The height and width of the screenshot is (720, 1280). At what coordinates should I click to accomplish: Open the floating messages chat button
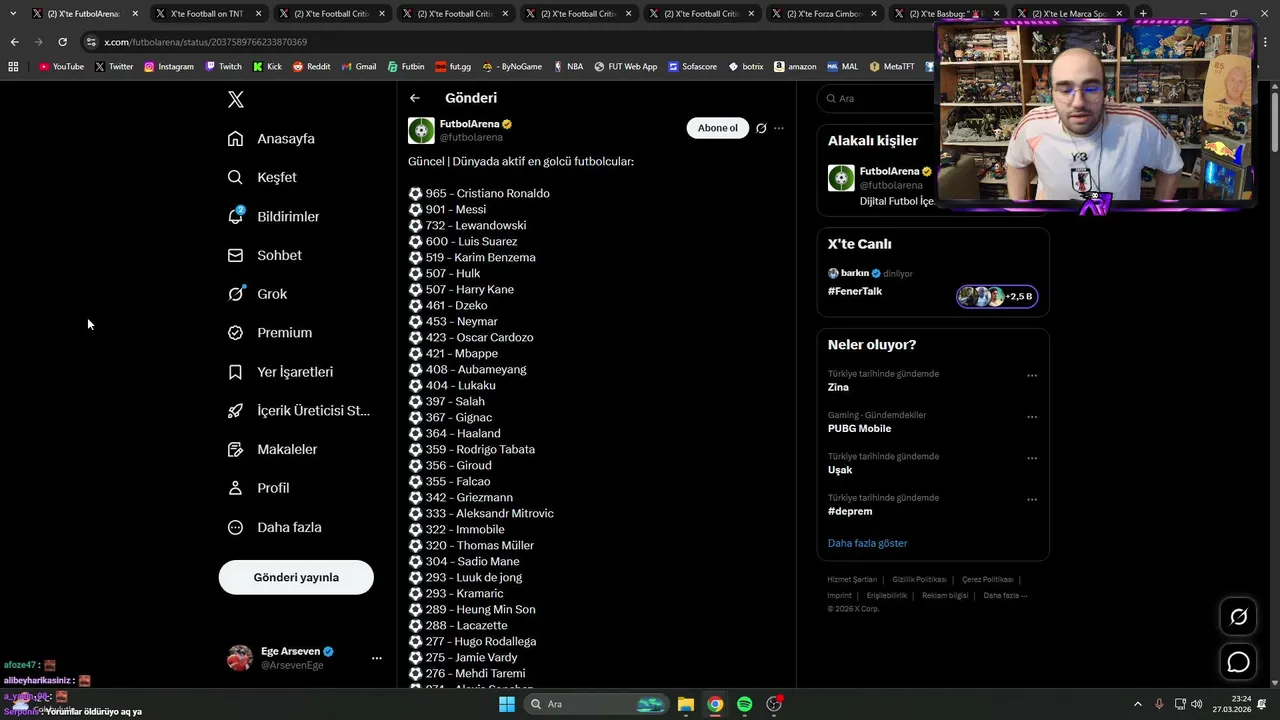(1238, 662)
